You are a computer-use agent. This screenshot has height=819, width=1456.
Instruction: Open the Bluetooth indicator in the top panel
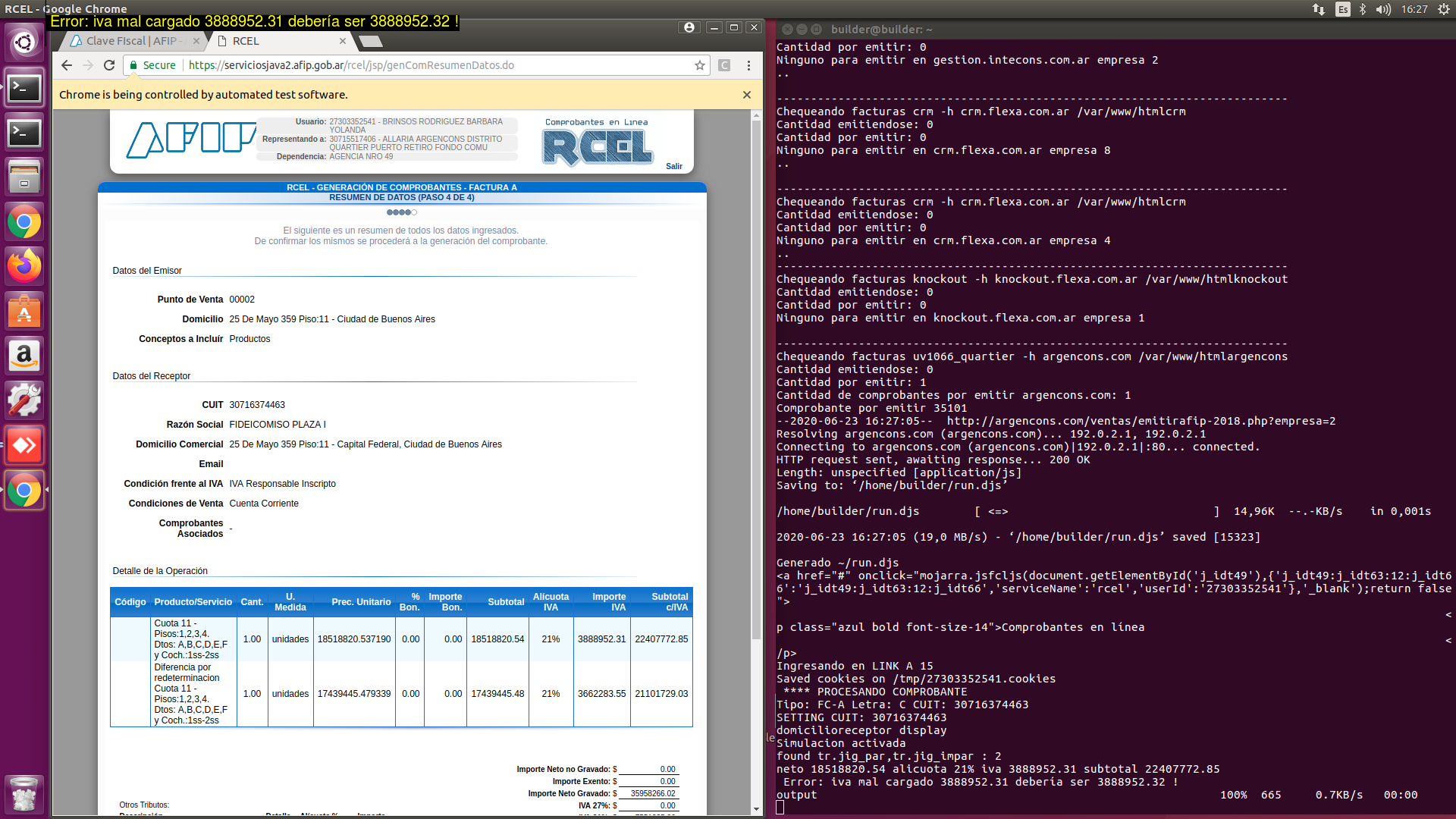pyautogui.click(x=1363, y=9)
